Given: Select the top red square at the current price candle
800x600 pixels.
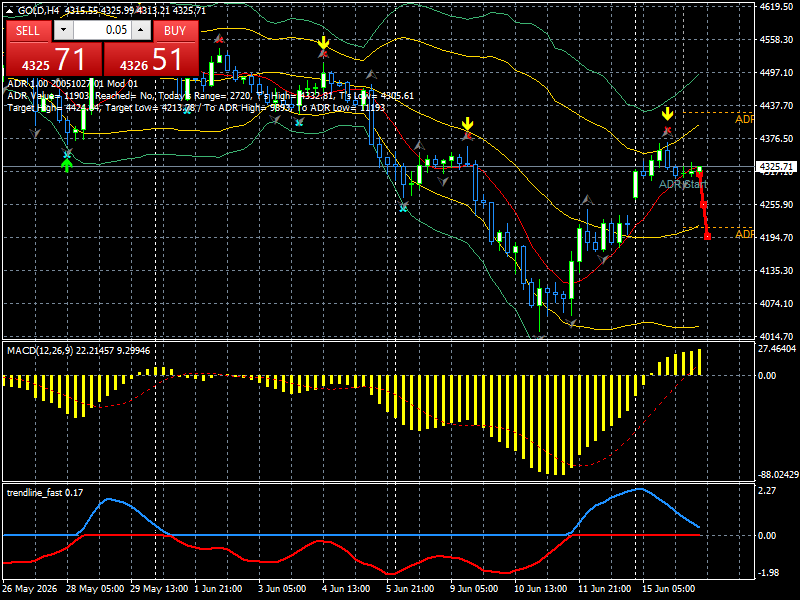Looking at the screenshot, I should click(699, 172).
